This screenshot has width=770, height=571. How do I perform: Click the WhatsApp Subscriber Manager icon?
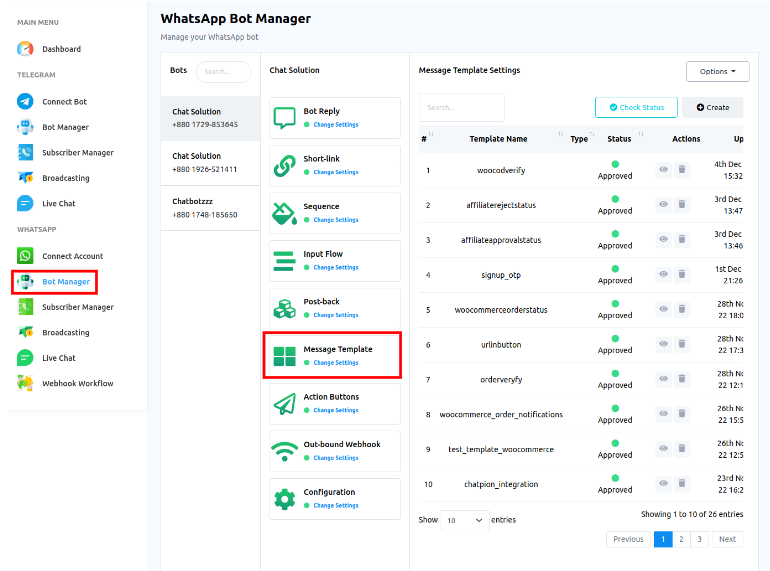coord(25,307)
